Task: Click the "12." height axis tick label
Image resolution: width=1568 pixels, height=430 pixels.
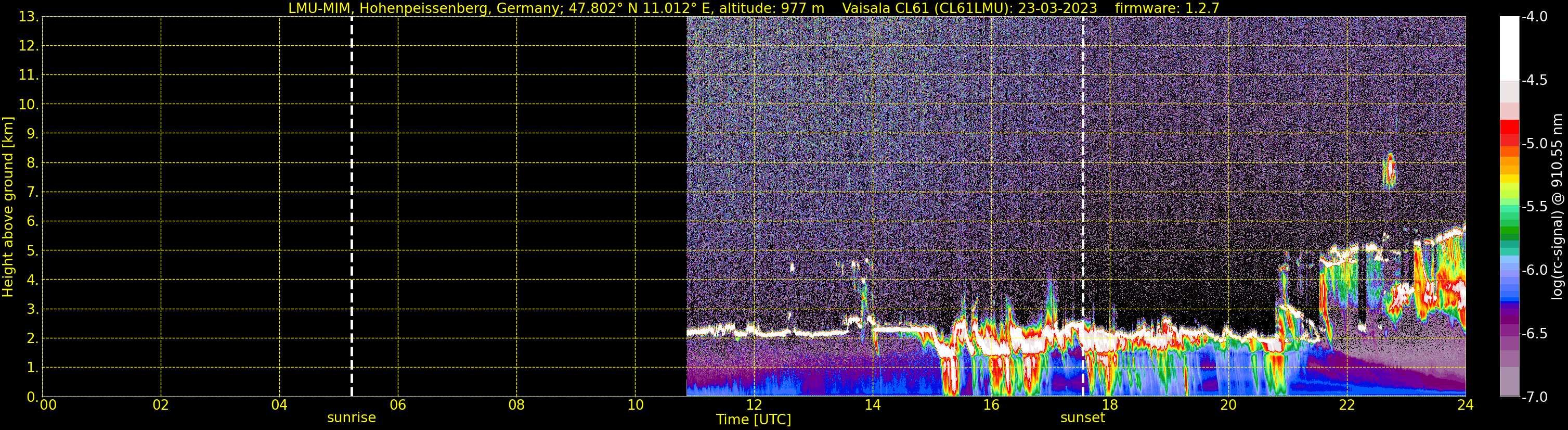Action: click(x=29, y=46)
